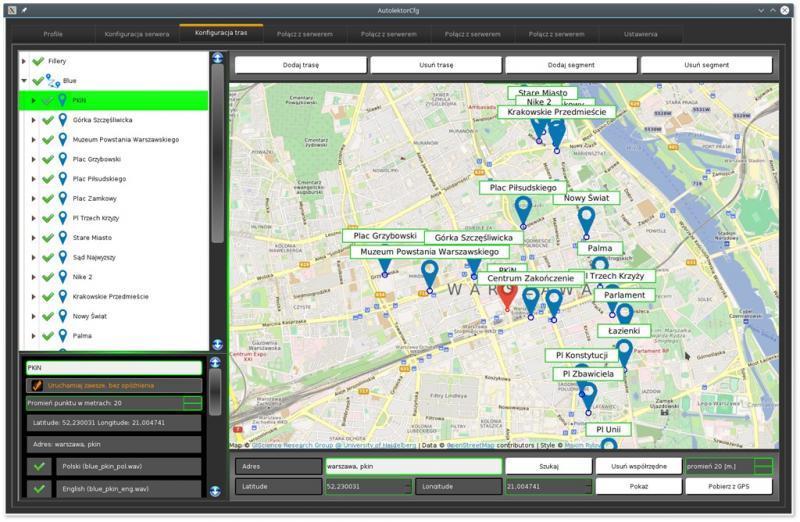Click the Nowy Świat blue map pin
Screen dimensions: 800x522
[586, 222]
